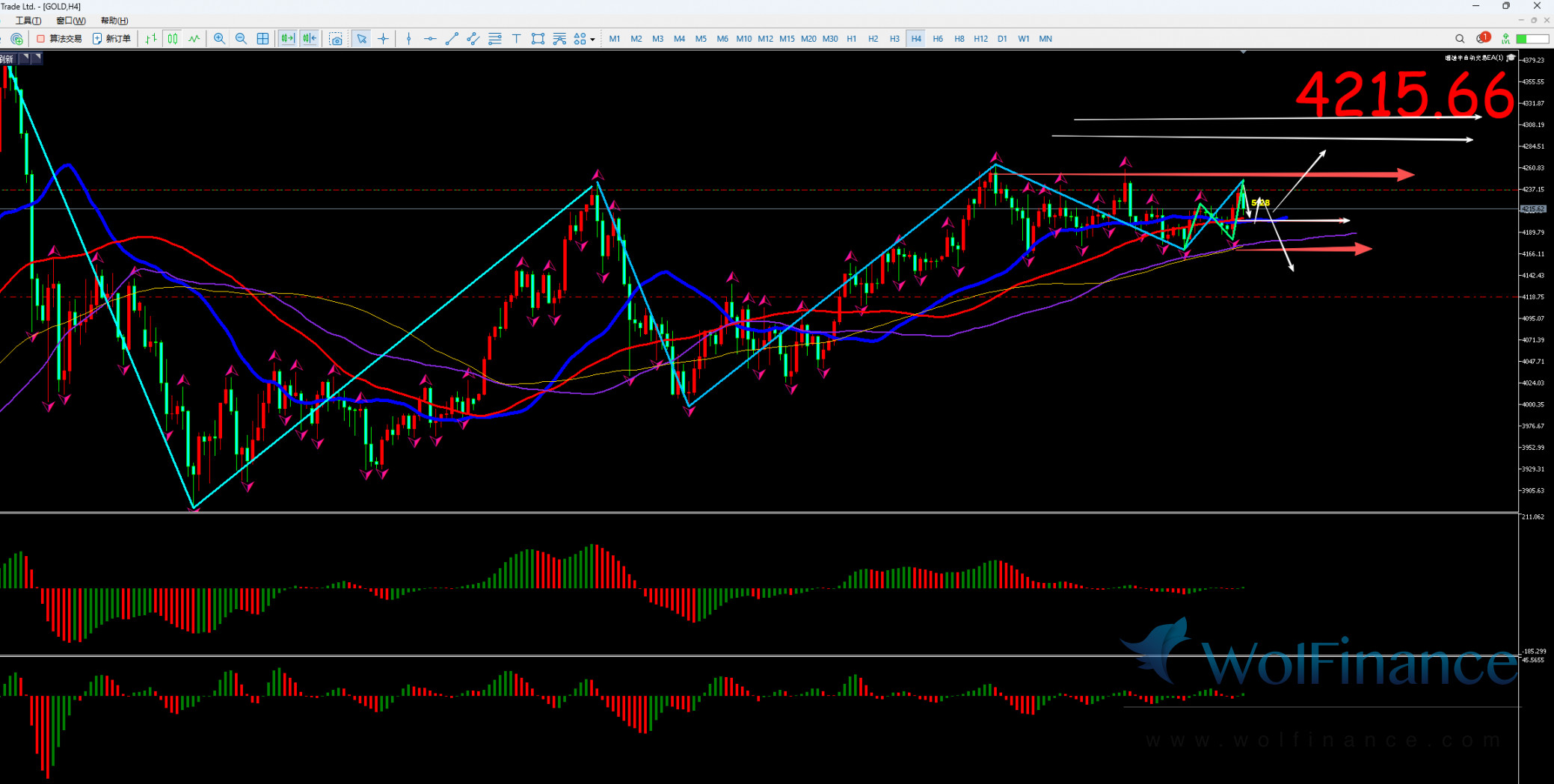Click the 新订单 new order button
The width and height of the screenshot is (1554, 784).
click(x=111, y=39)
